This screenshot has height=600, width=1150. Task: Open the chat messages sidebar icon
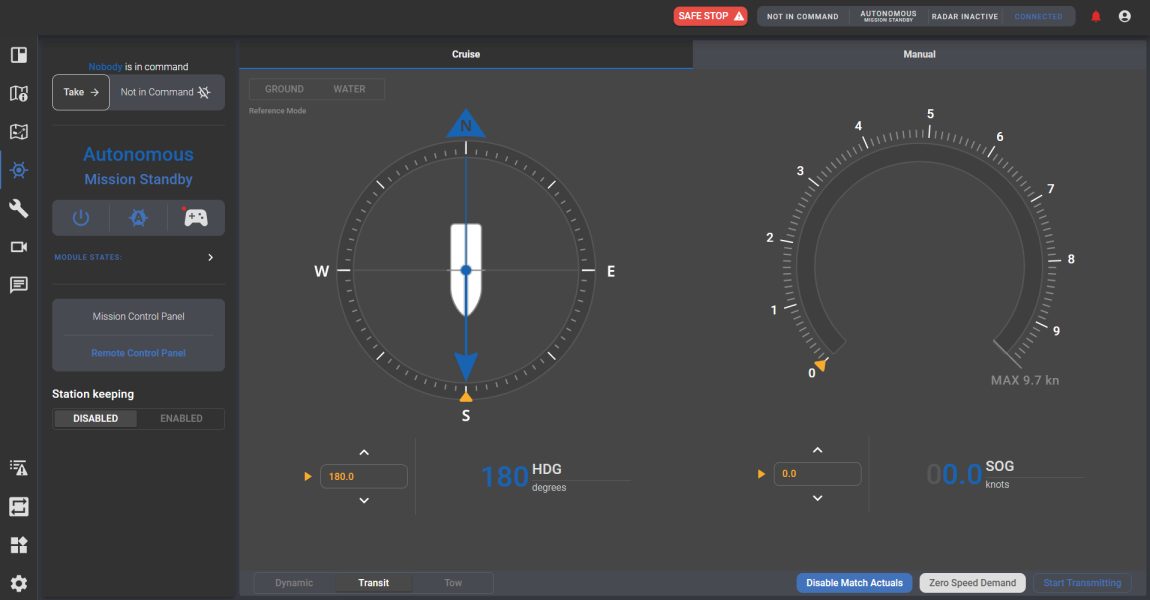point(19,285)
